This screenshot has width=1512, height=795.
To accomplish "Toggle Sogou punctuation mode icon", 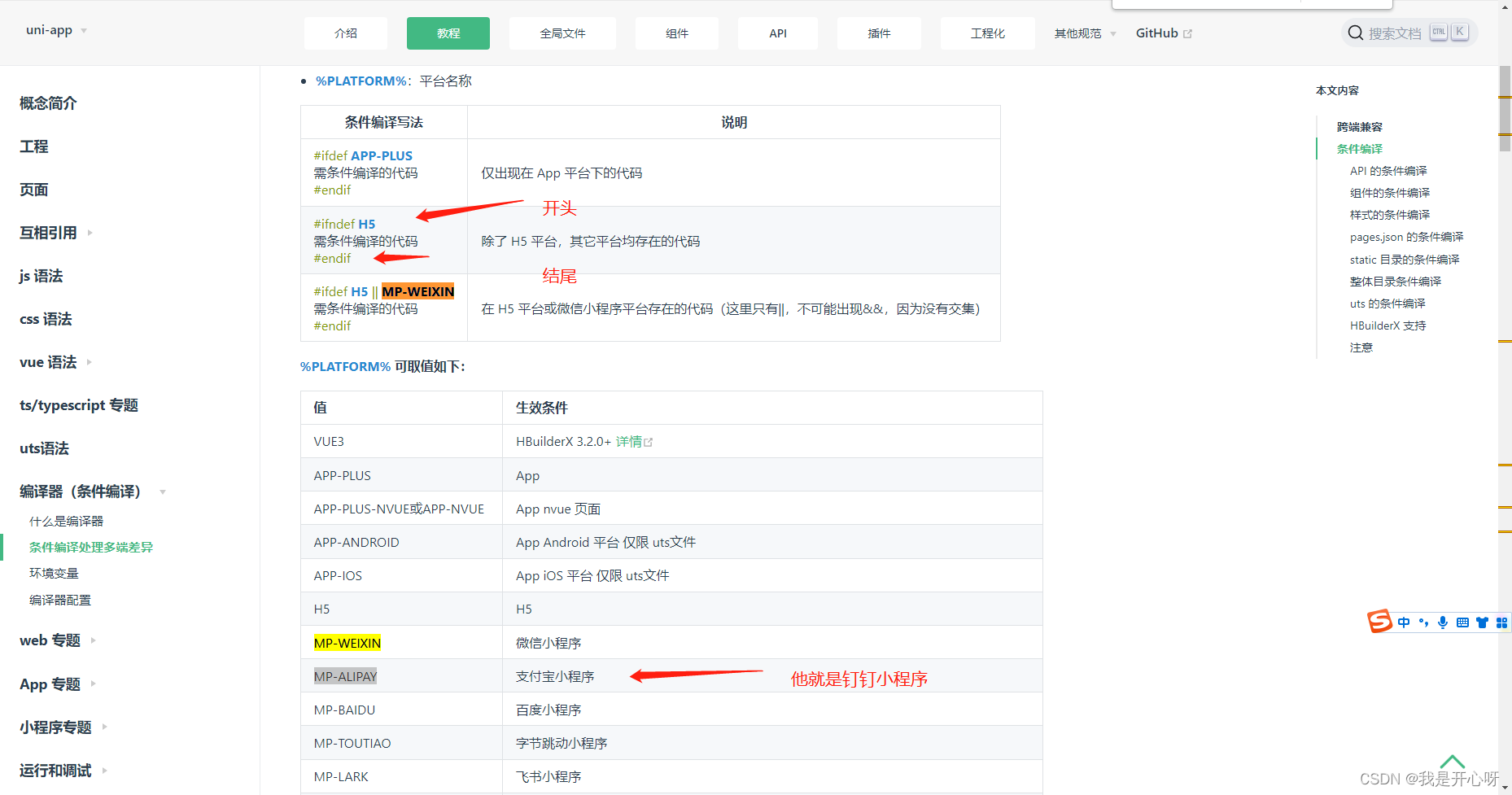I will (x=1423, y=622).
